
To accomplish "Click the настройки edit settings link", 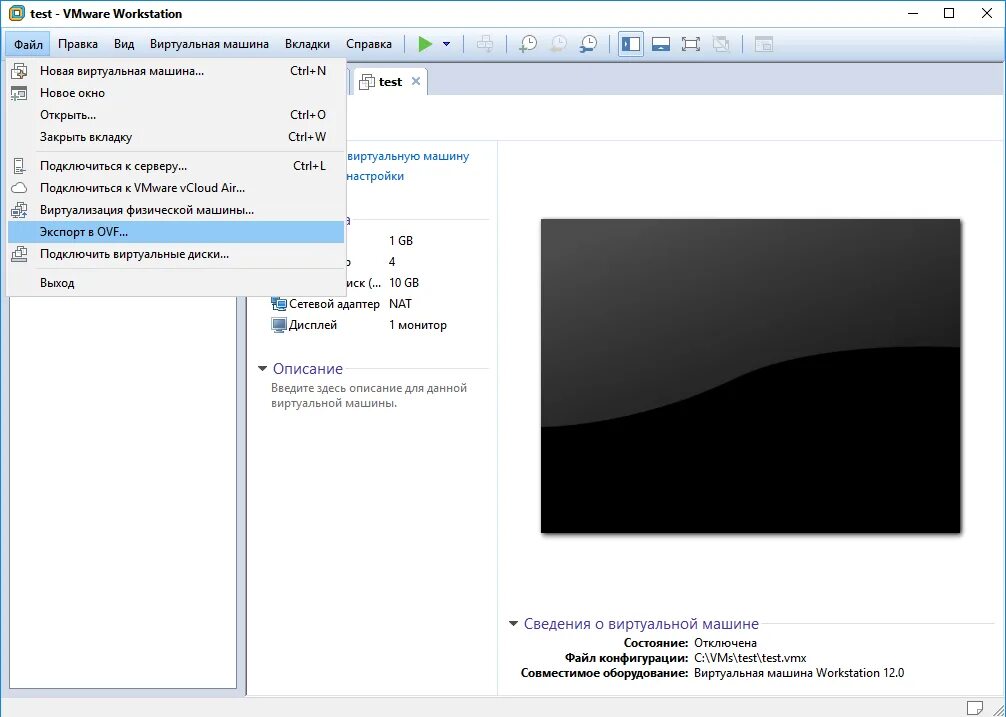I will tap(375, 176).
